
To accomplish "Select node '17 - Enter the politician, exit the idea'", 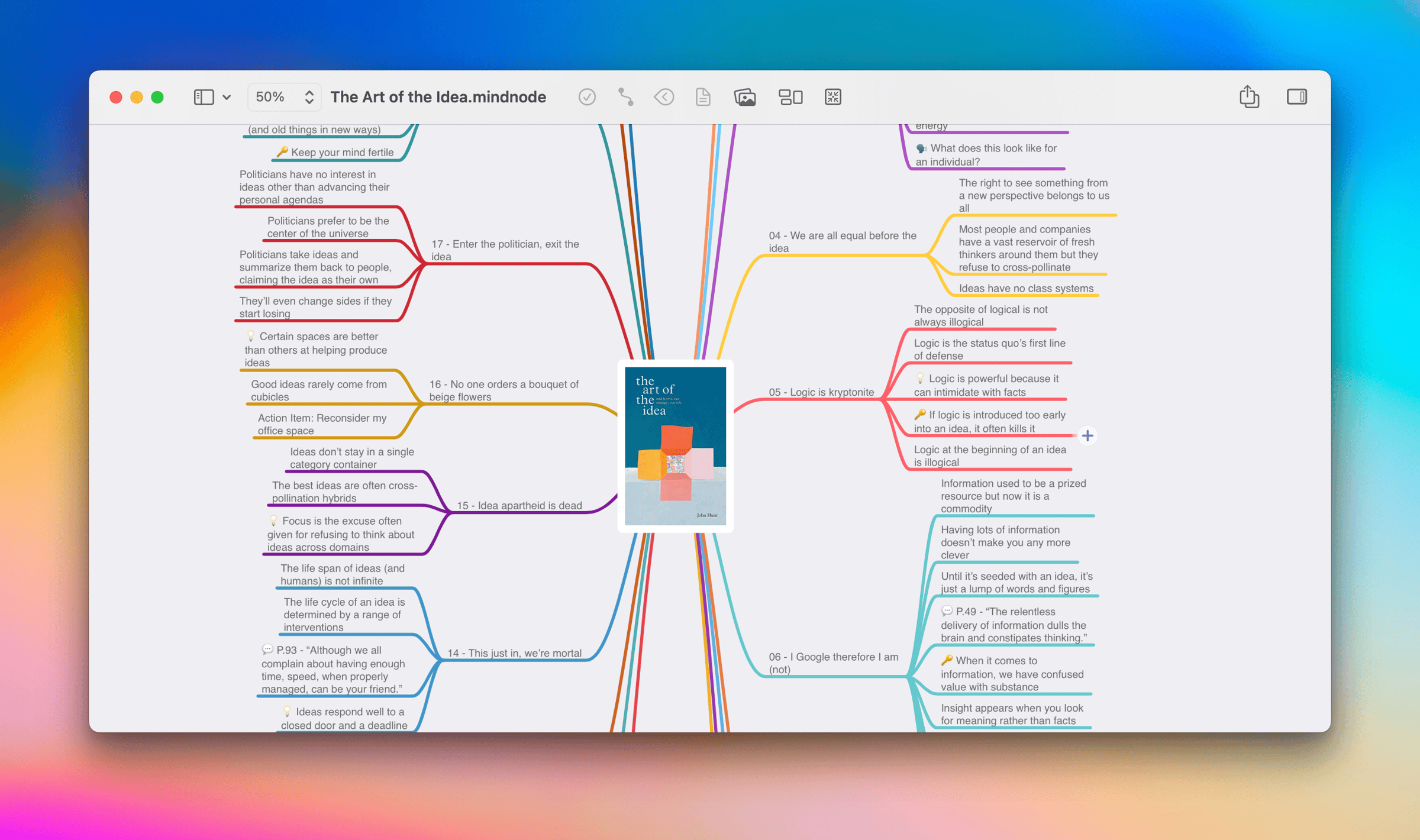I will click(505, 250).
